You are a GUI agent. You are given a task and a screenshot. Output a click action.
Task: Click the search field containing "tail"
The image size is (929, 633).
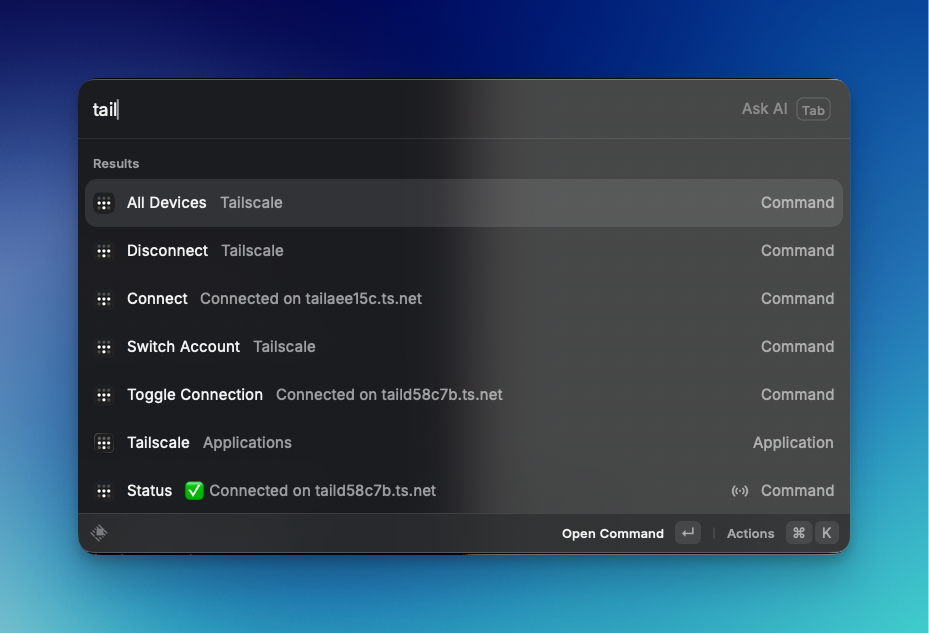[x=400, y=110]
